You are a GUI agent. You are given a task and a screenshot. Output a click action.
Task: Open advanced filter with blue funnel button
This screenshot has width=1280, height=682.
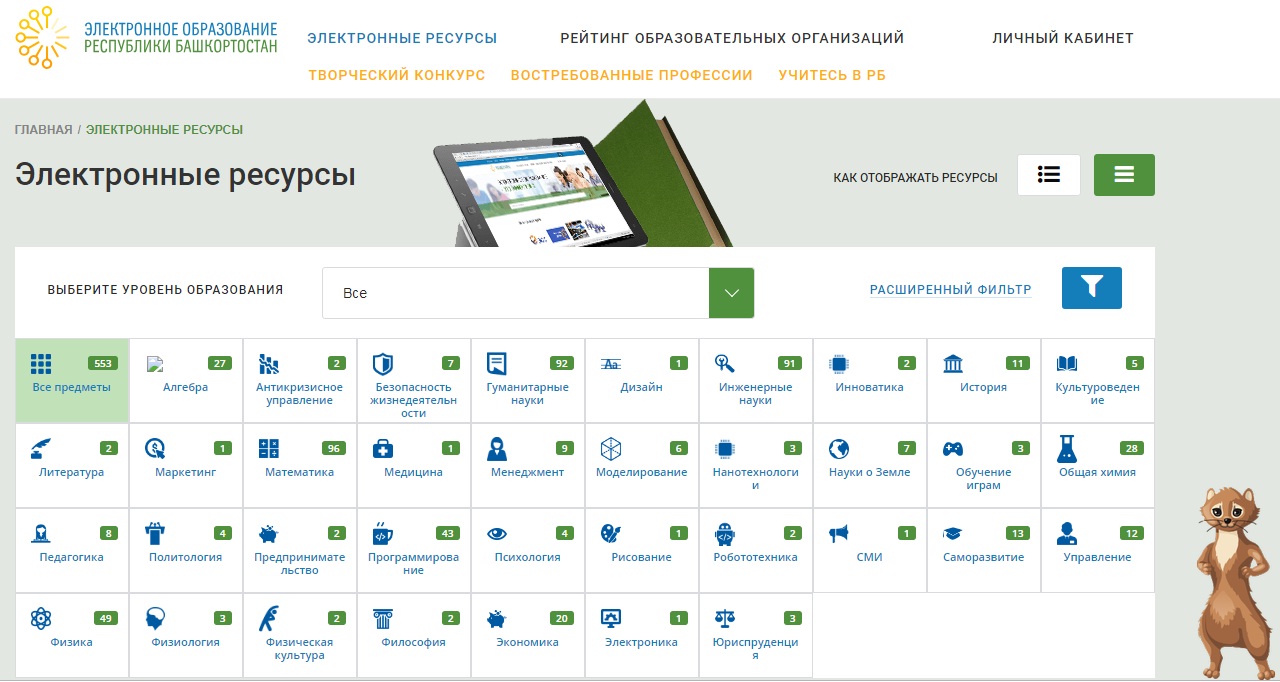[1091, 288]
